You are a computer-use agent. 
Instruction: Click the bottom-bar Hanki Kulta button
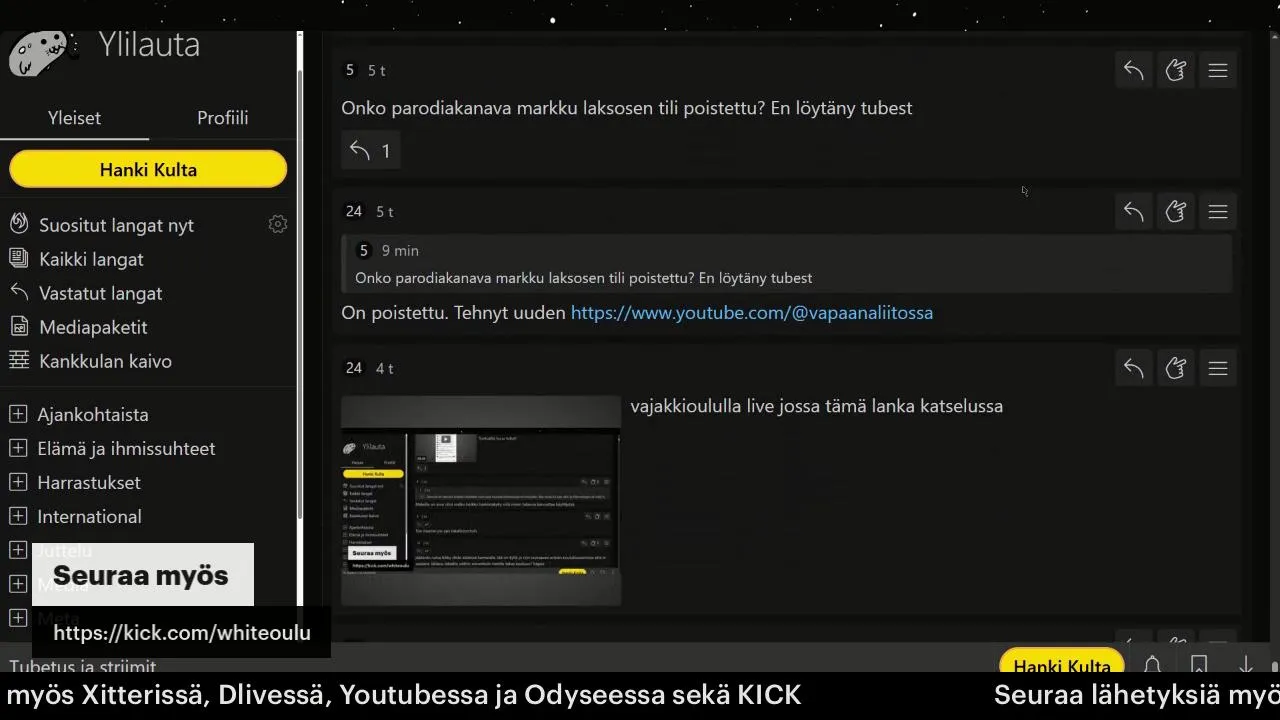[1062, 663]
